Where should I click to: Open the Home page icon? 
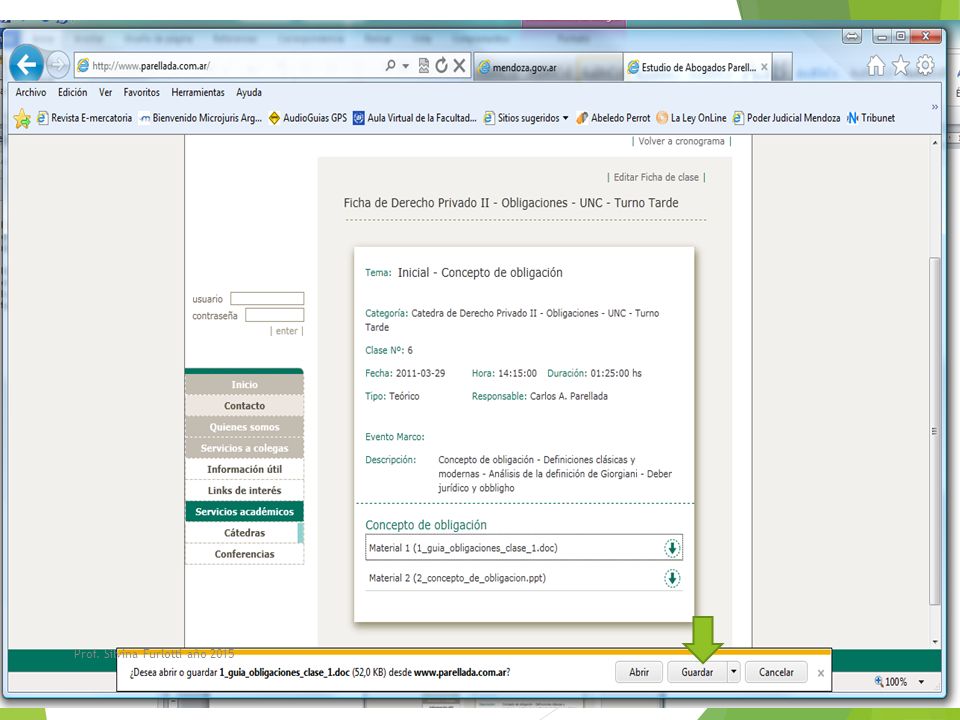(x=876, y=65)
